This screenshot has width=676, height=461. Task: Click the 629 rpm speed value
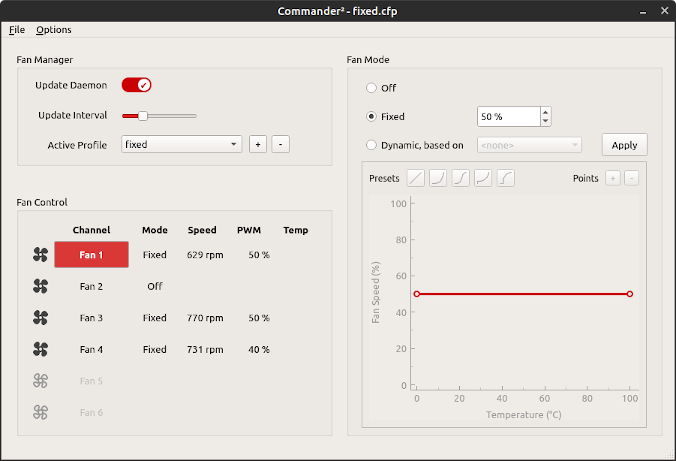[x=205, y=255]
